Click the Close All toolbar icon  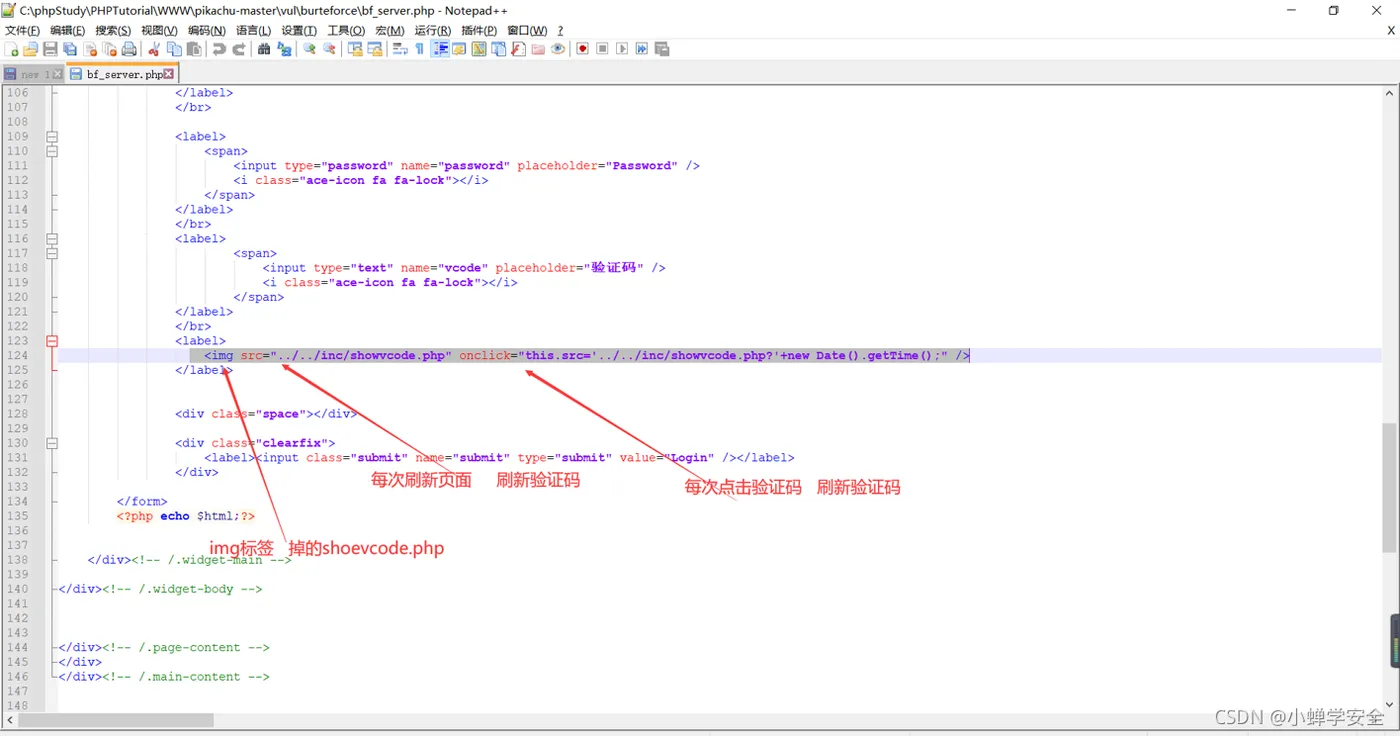tap(110, 49)
